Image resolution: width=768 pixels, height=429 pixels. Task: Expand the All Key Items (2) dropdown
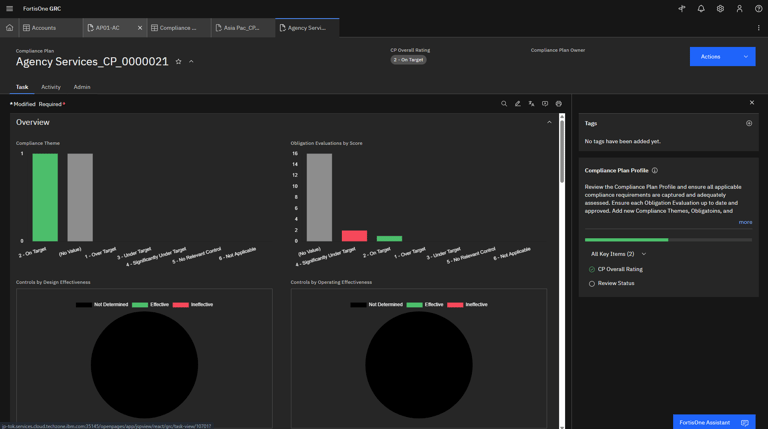click(619, 254)
